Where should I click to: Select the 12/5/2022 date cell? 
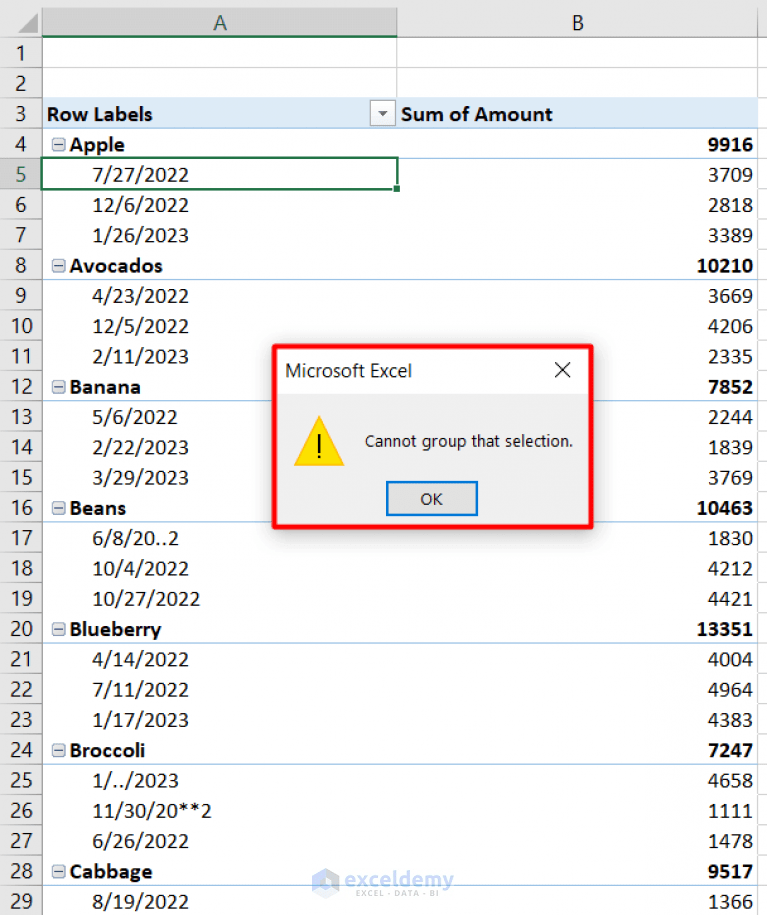219,326
